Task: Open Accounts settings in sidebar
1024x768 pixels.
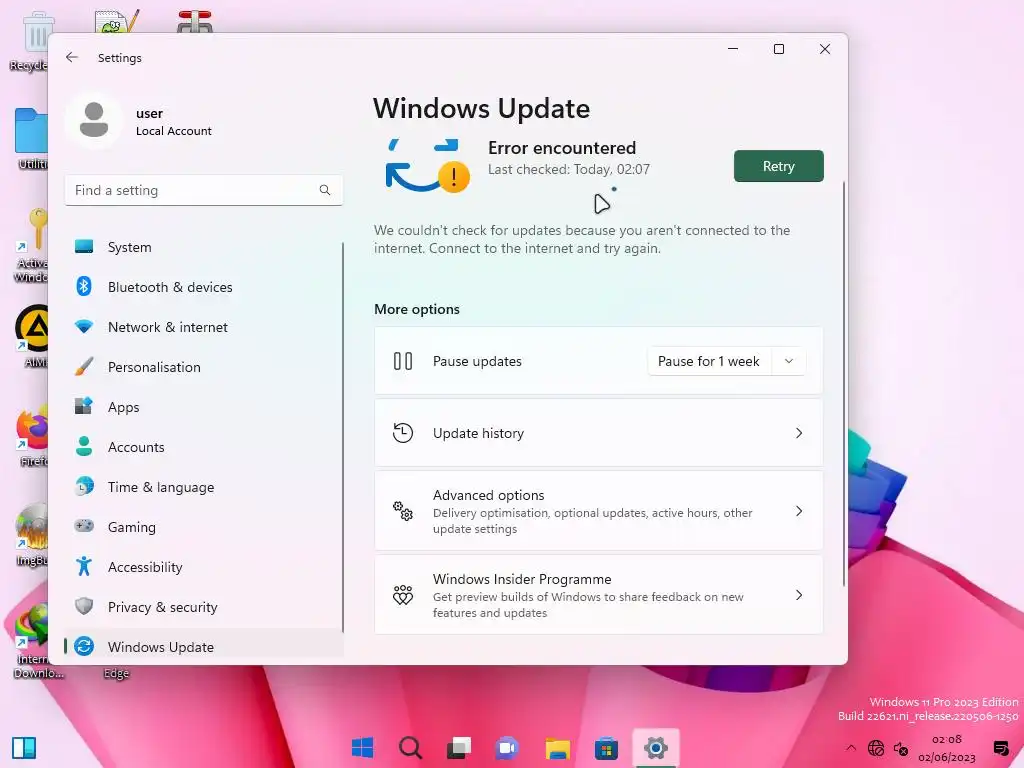Action: click(x=204, y=447)
